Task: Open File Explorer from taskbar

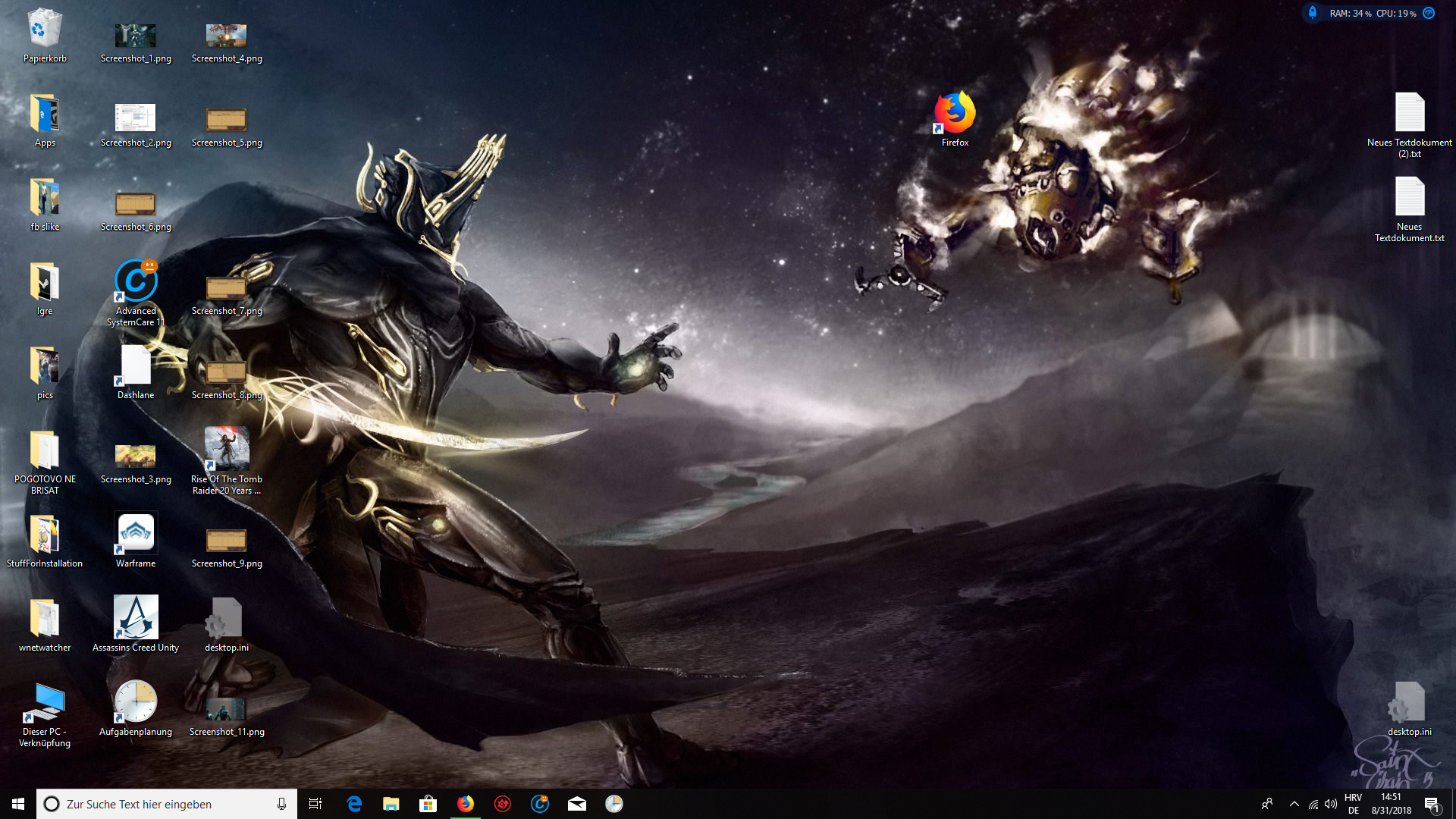Action: [x=391, y=804]
